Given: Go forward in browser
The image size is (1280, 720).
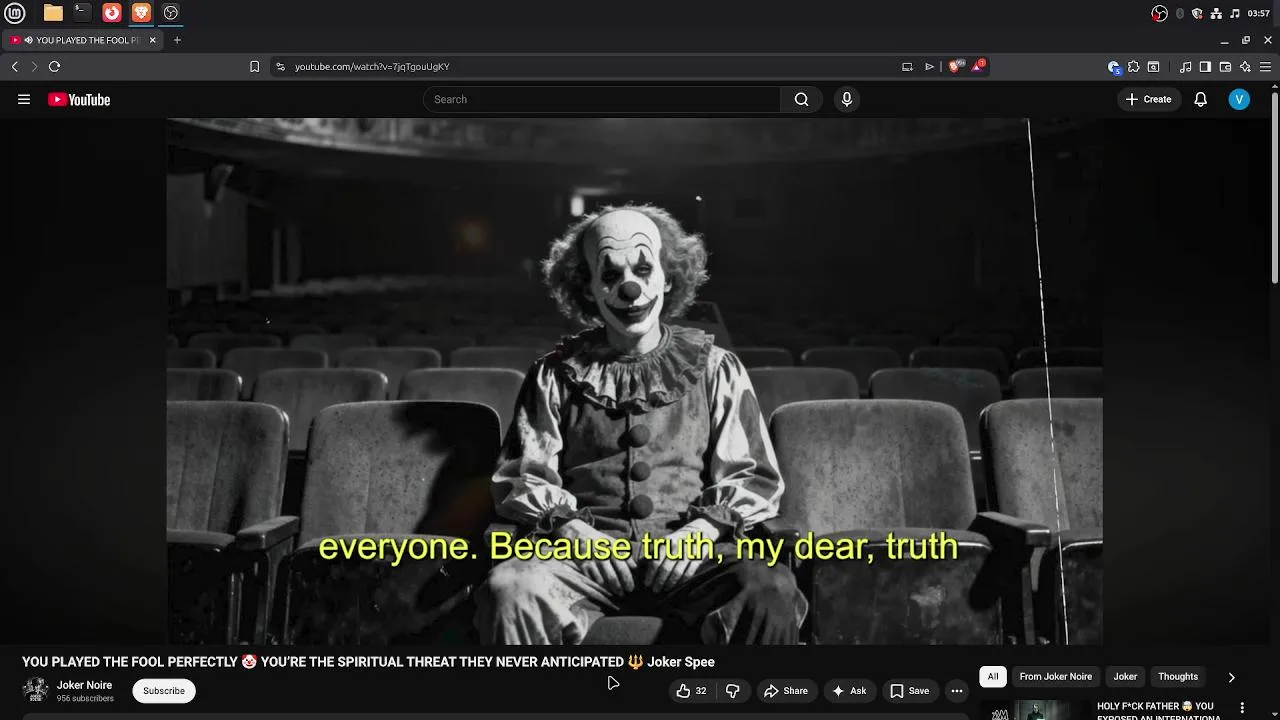Looking at the screenshot, I should [34, 66].
